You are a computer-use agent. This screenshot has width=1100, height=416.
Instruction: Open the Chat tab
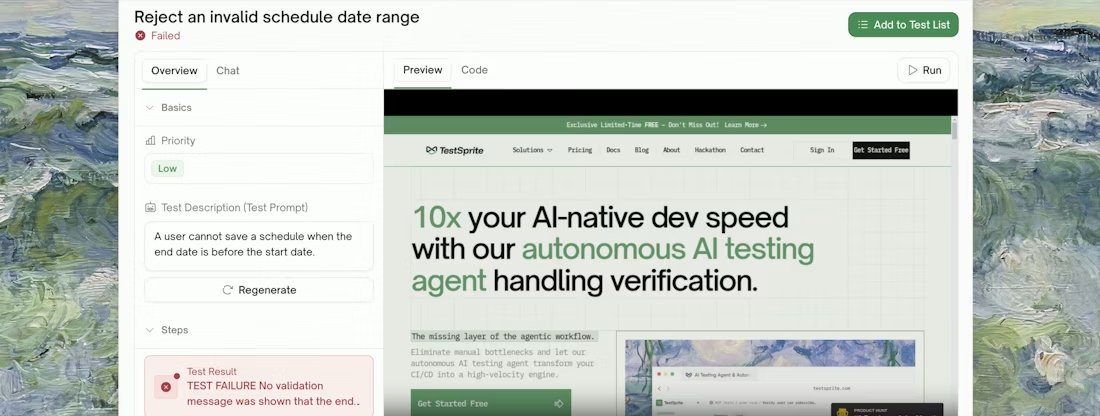227,70
